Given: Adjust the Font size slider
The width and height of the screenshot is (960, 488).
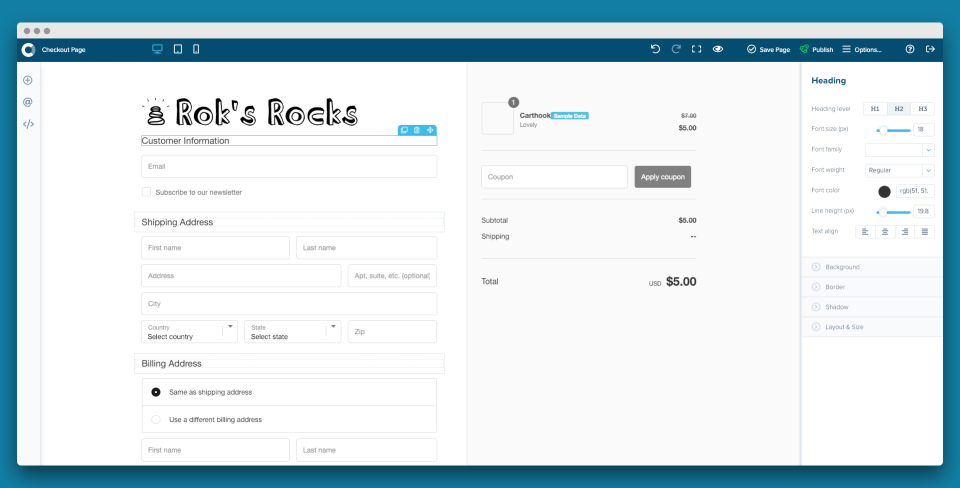Looking at the screenshot, I should (893, 130).
